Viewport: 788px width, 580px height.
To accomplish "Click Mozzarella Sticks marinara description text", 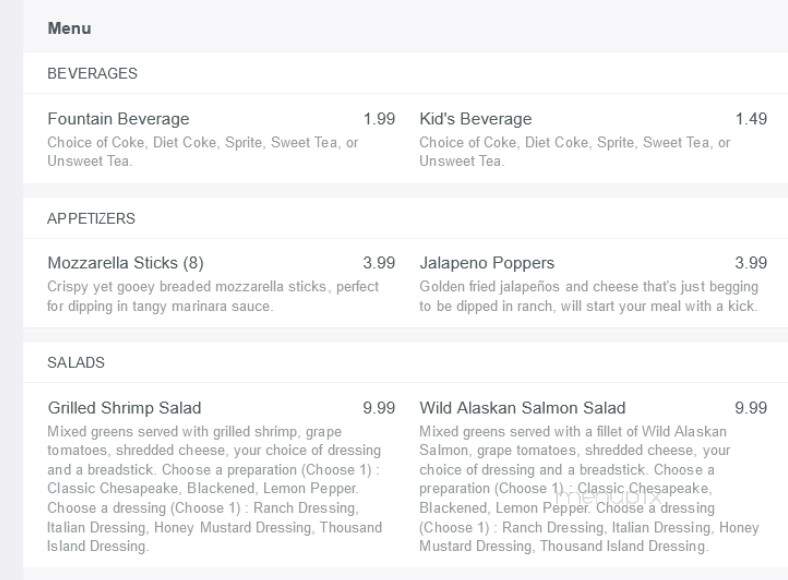I will click(x=213, y=296).
